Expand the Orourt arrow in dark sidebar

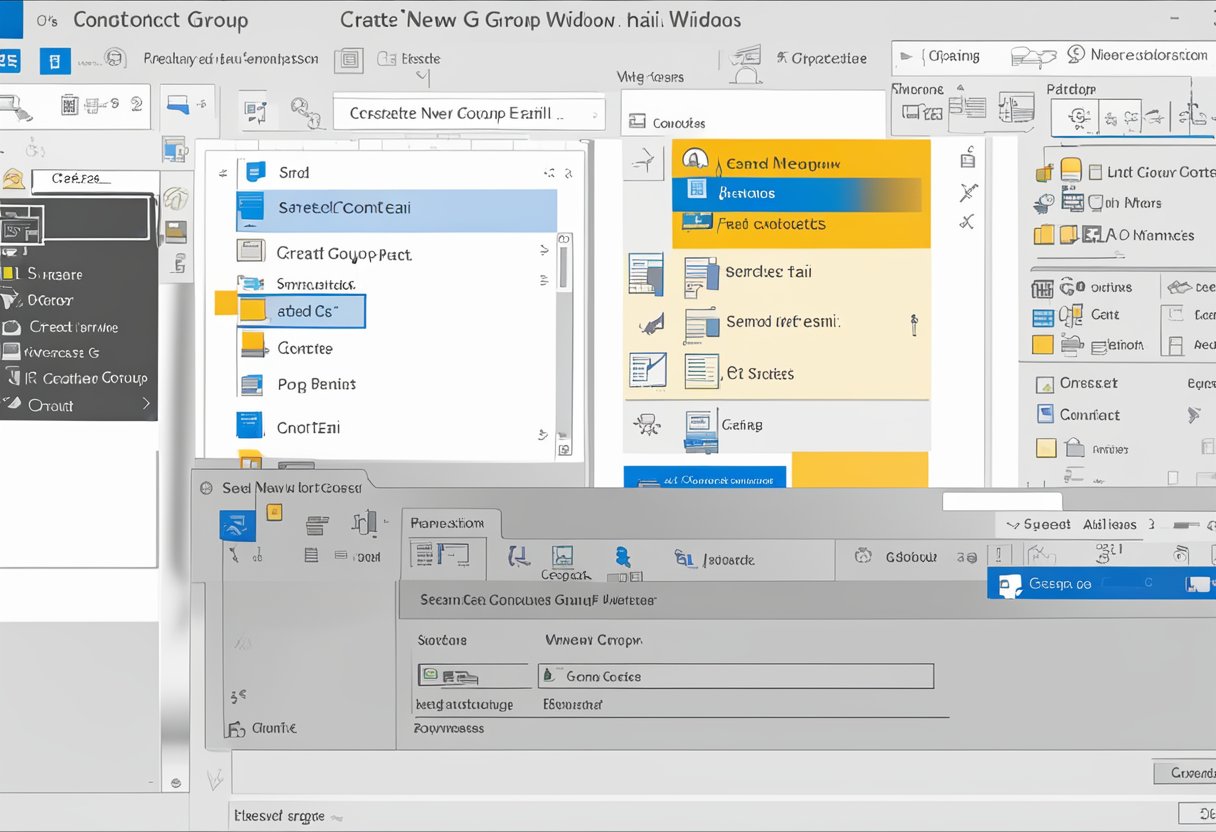point(146,404)
